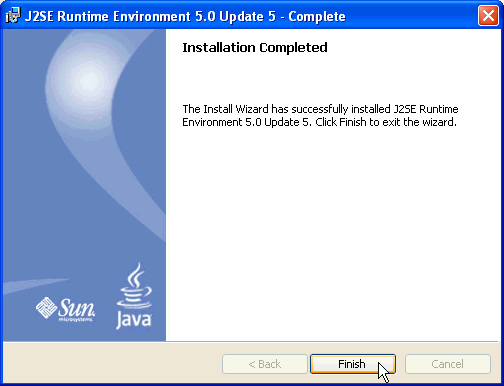Click the Installation Completed heading
Viewport: 504px width, 386px height.
(x=255, y=48)
